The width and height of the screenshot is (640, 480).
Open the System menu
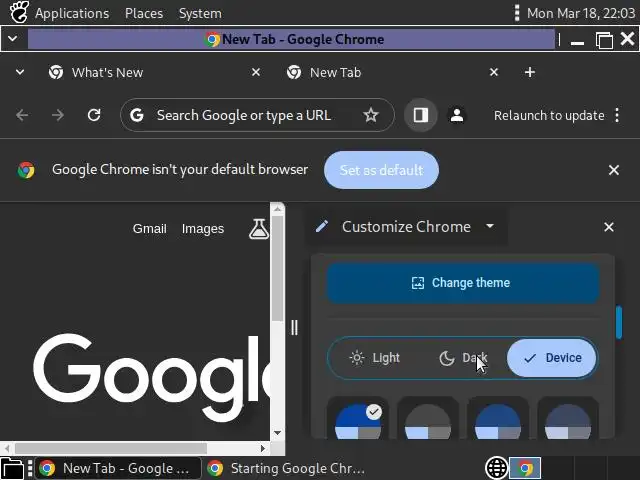coord(200,13)
